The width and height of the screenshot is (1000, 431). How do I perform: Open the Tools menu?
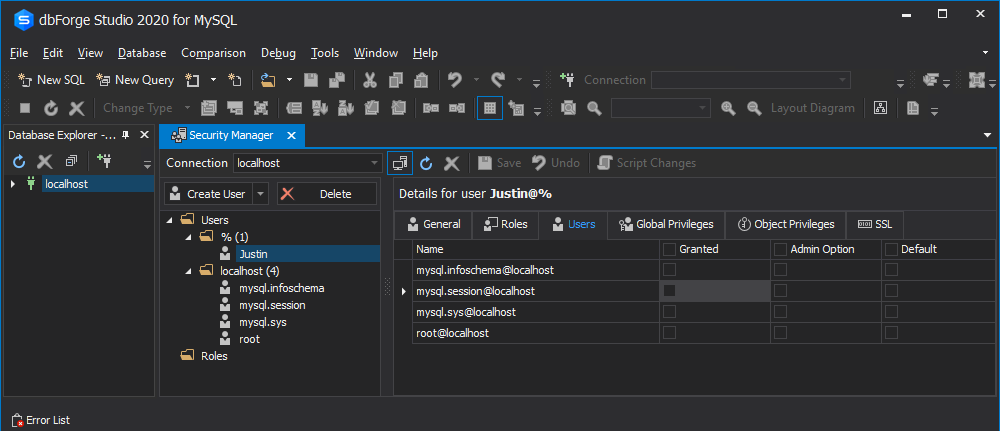[x=325, y=53]
